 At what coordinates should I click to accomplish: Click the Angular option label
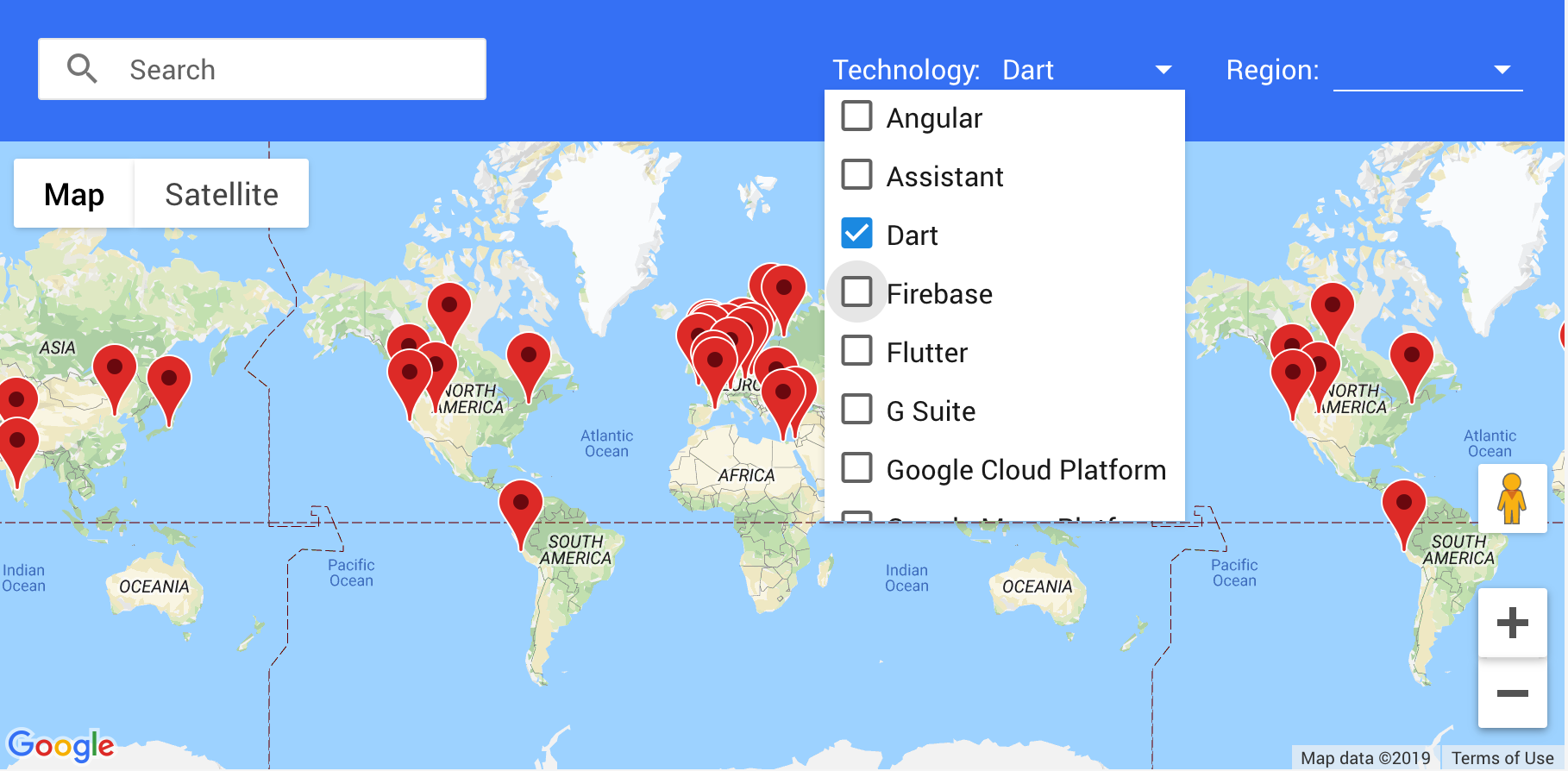934,118
